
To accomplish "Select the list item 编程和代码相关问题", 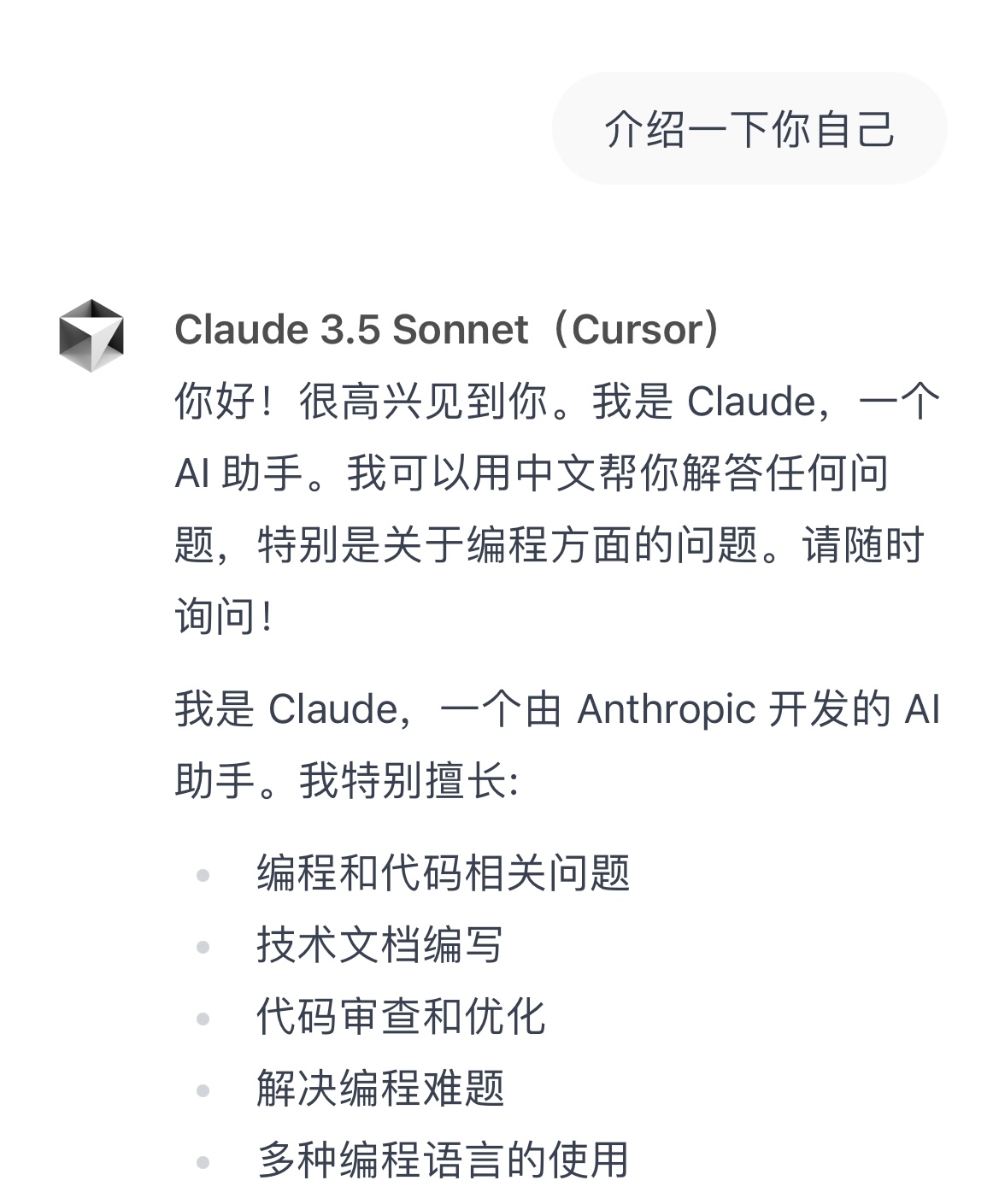I will (x=443, y=873).
